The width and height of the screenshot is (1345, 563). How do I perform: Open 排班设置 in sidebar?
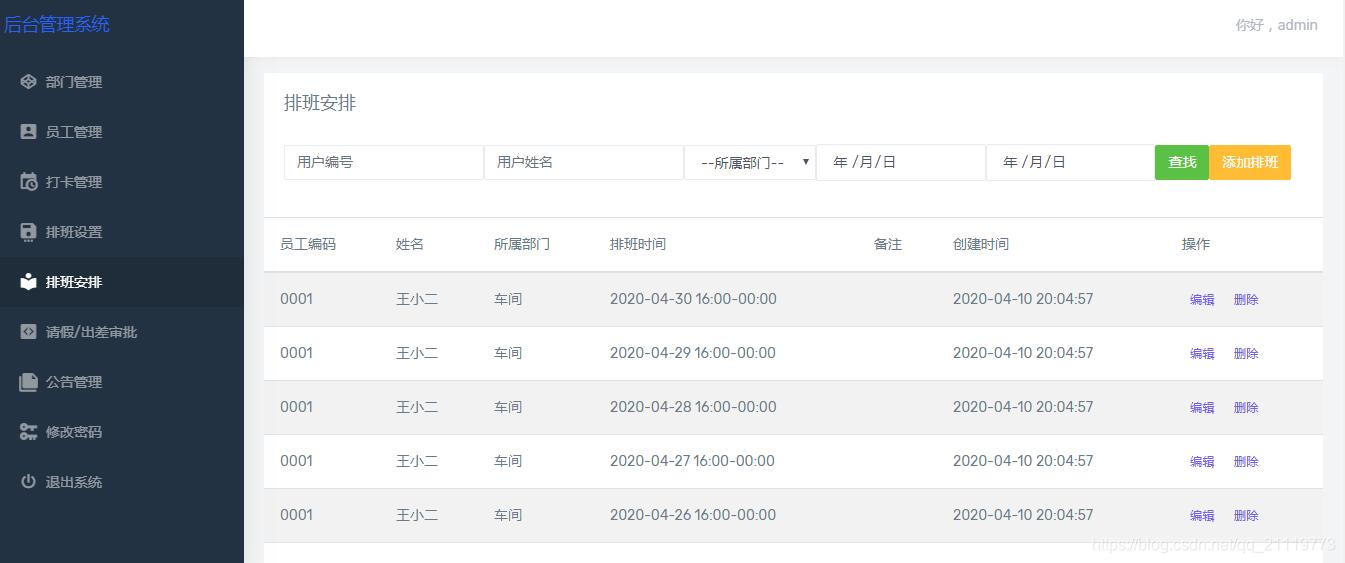122,232
